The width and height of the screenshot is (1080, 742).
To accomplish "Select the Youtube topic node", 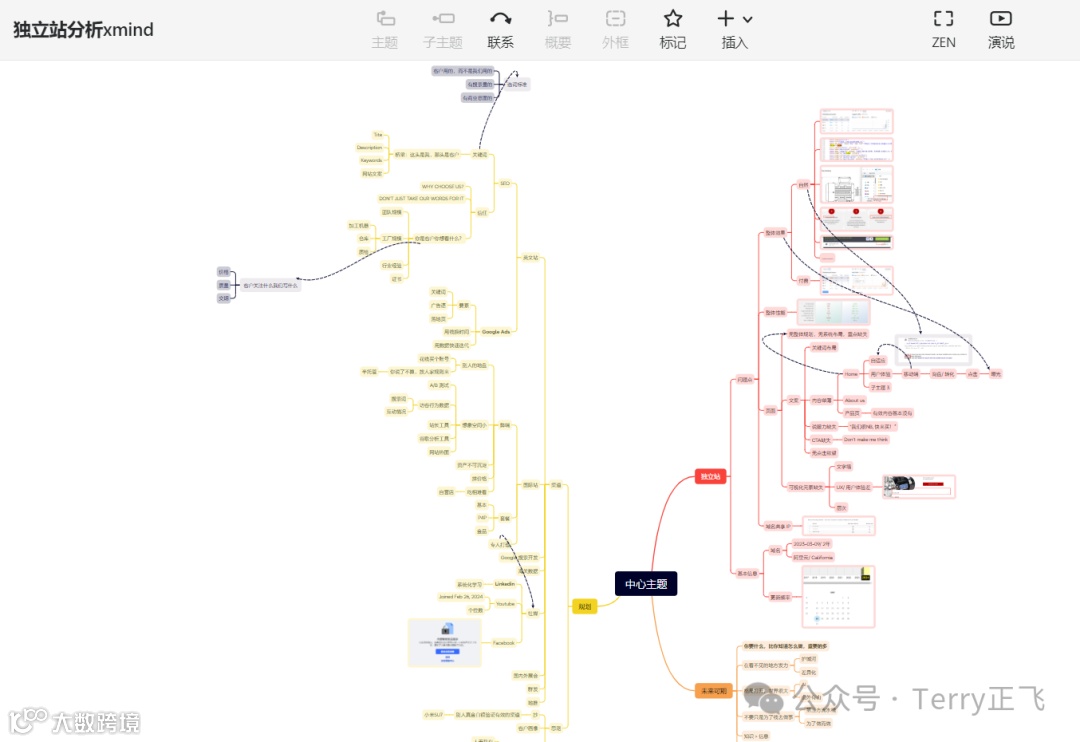I will pyautogui.click(x=506, y=604).
